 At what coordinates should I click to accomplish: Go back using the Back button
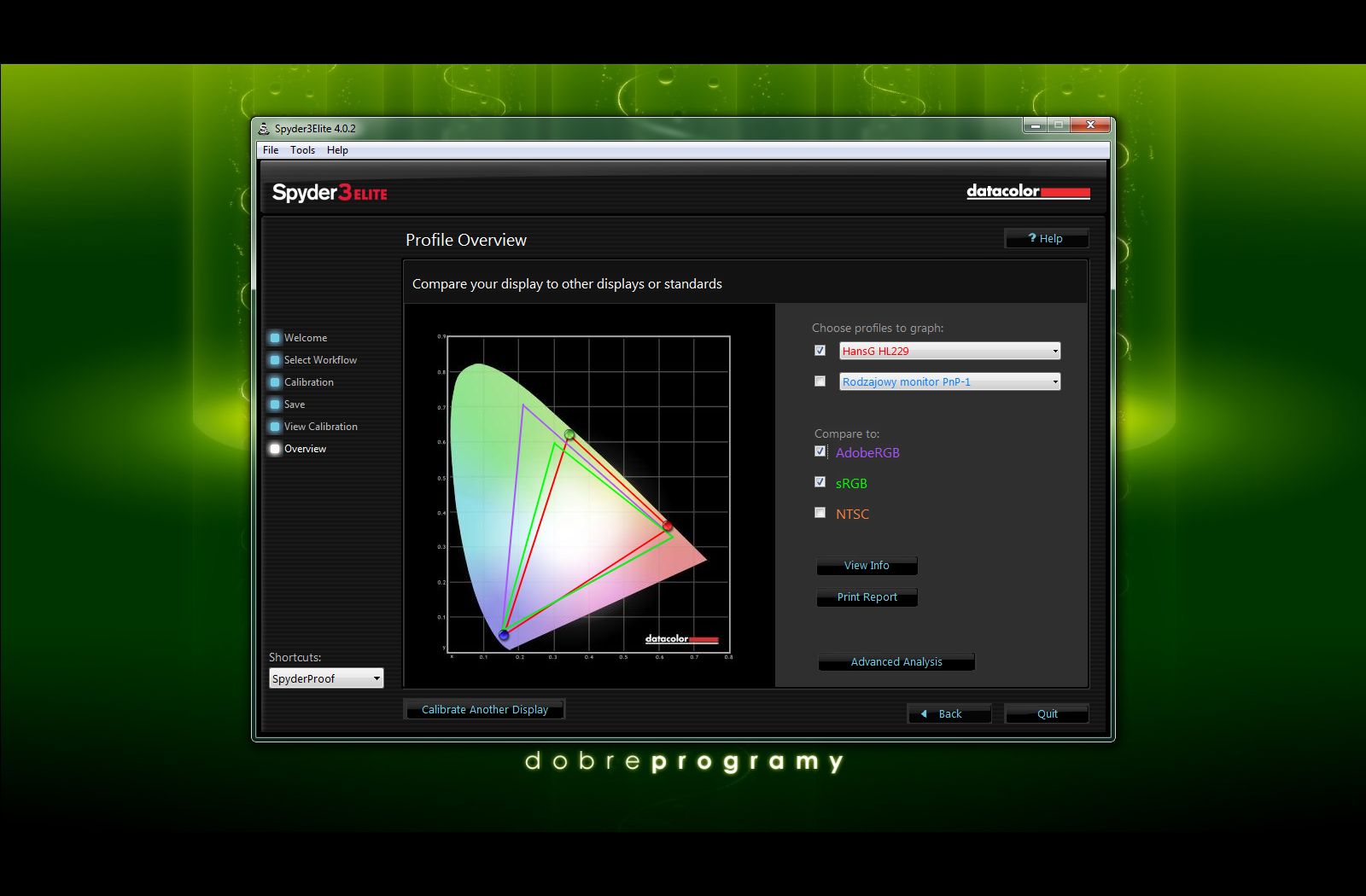(949, 714)
